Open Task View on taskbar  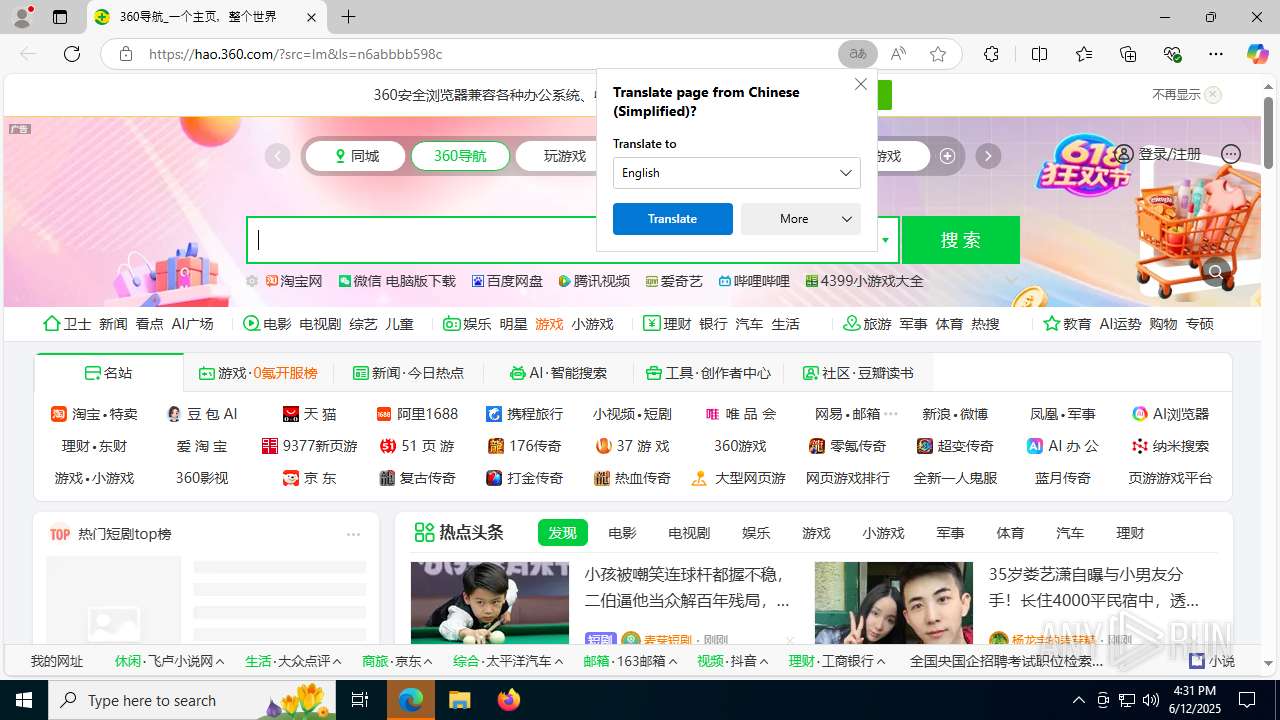click(x=360, y=700)
